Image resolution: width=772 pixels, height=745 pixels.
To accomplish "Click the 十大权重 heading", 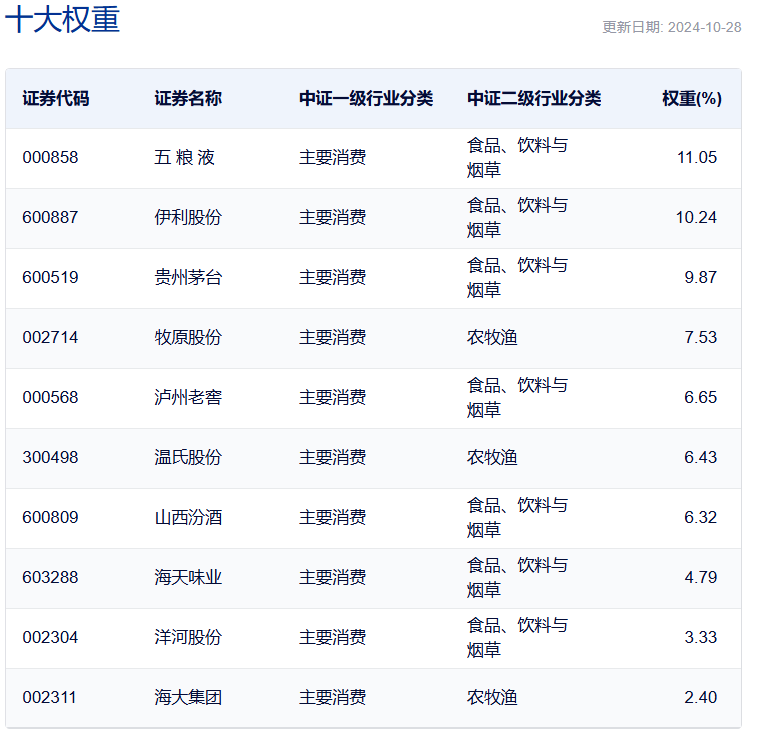I will click(63, 20).
